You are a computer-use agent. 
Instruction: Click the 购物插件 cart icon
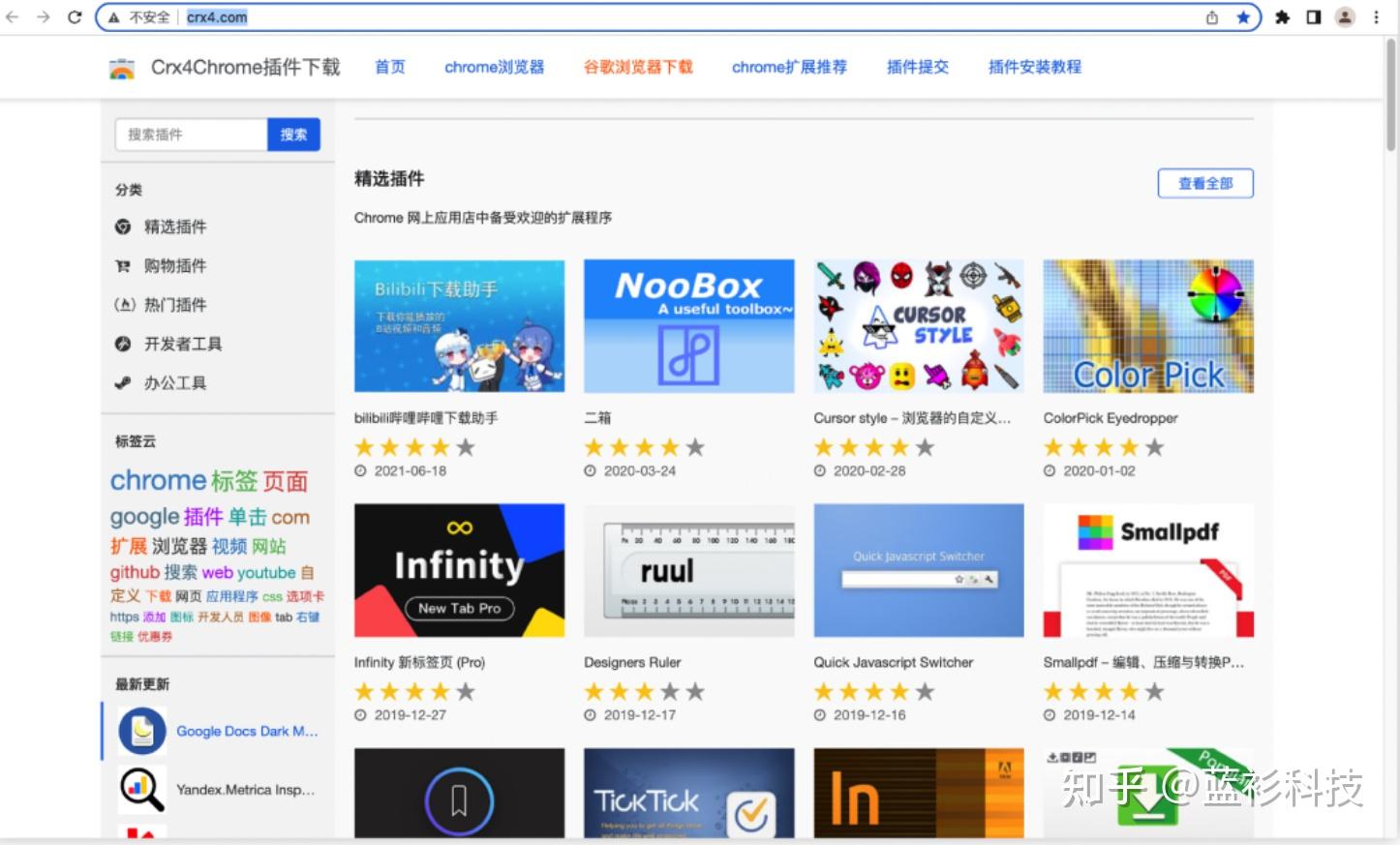[123, 265]
